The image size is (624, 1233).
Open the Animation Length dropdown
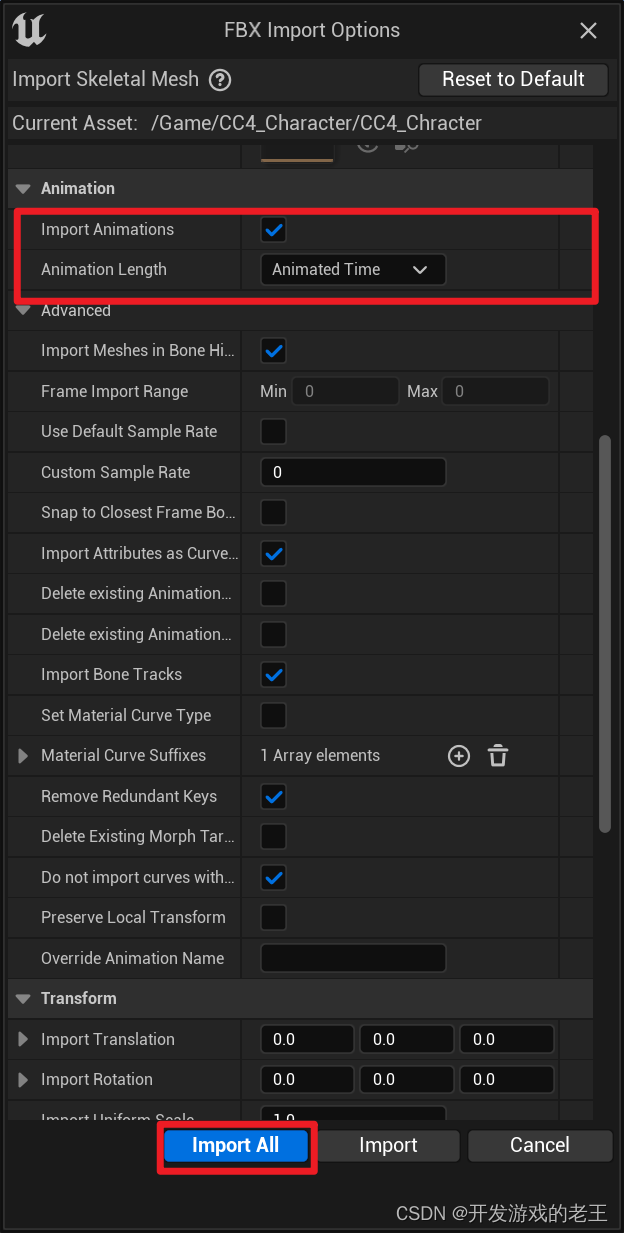[353, 269]
